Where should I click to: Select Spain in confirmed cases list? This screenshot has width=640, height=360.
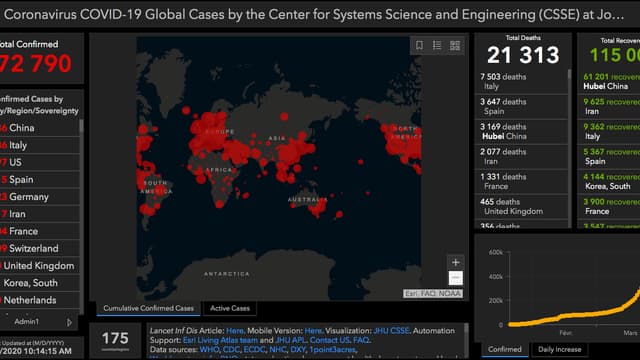(40, 180)
